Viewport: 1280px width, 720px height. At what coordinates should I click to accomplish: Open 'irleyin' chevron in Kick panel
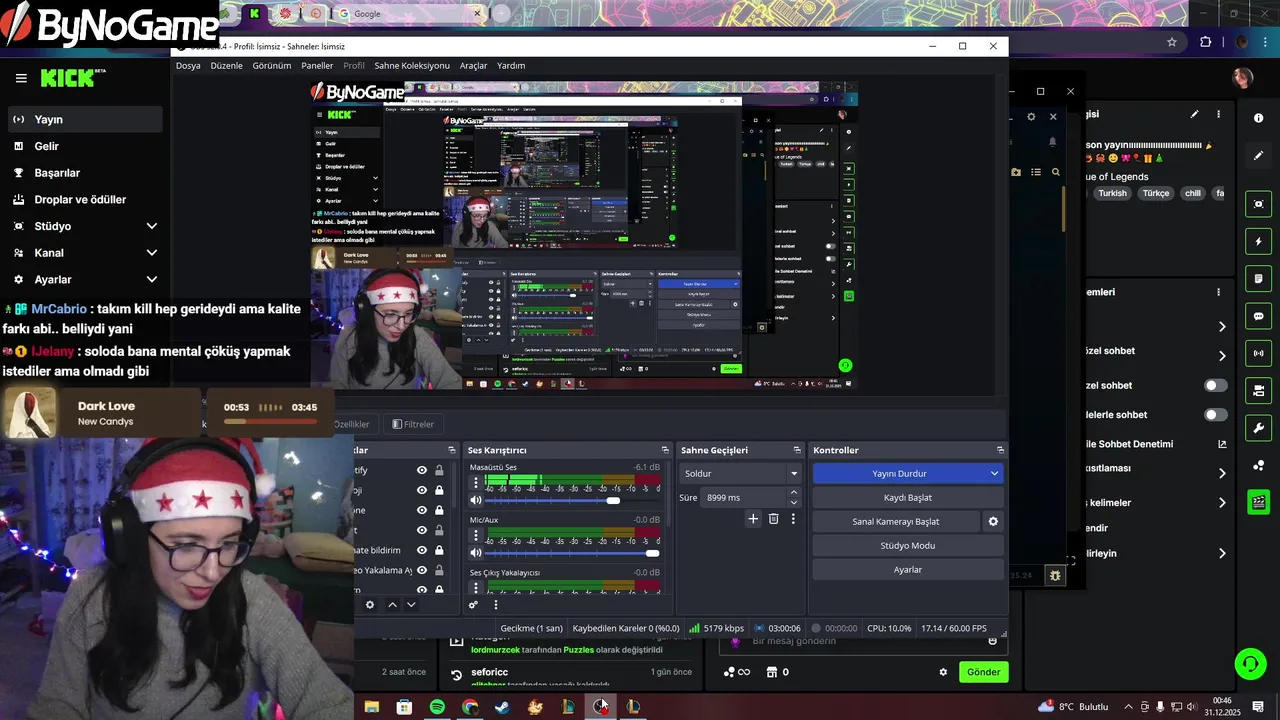(x=1222, y=553)
